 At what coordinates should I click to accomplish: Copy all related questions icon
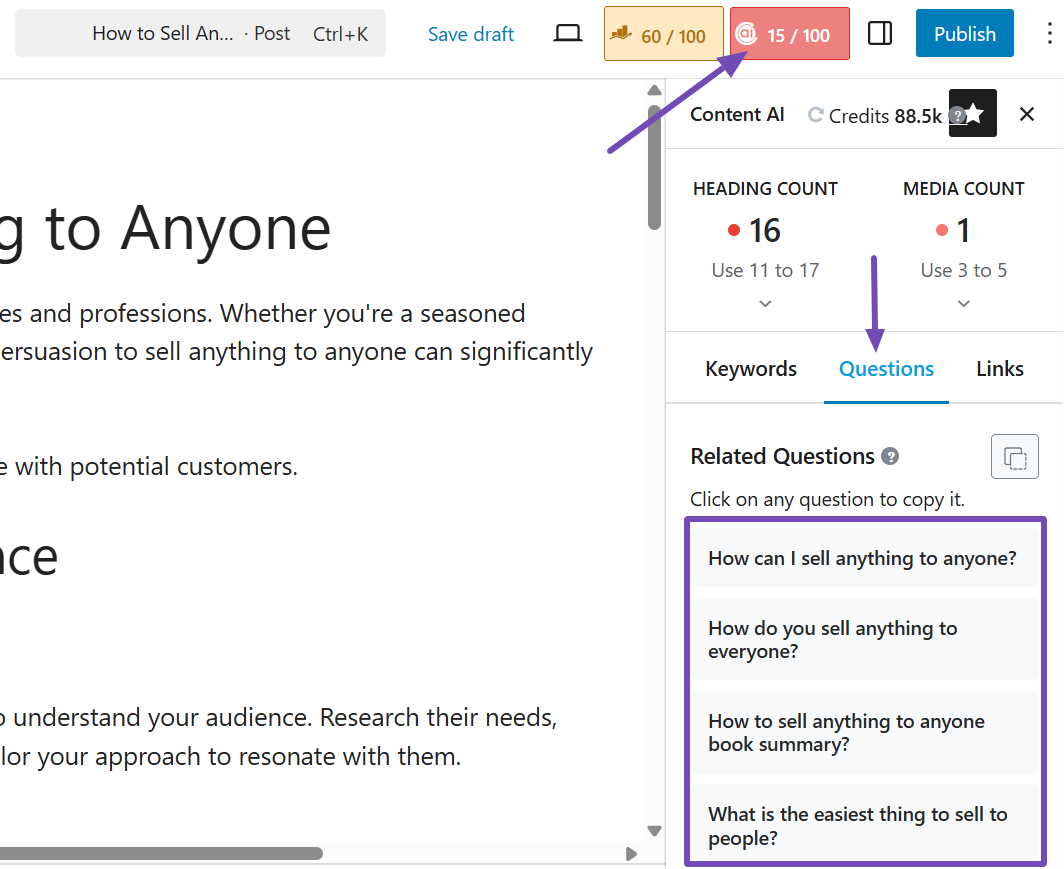tap(1014, 458)
